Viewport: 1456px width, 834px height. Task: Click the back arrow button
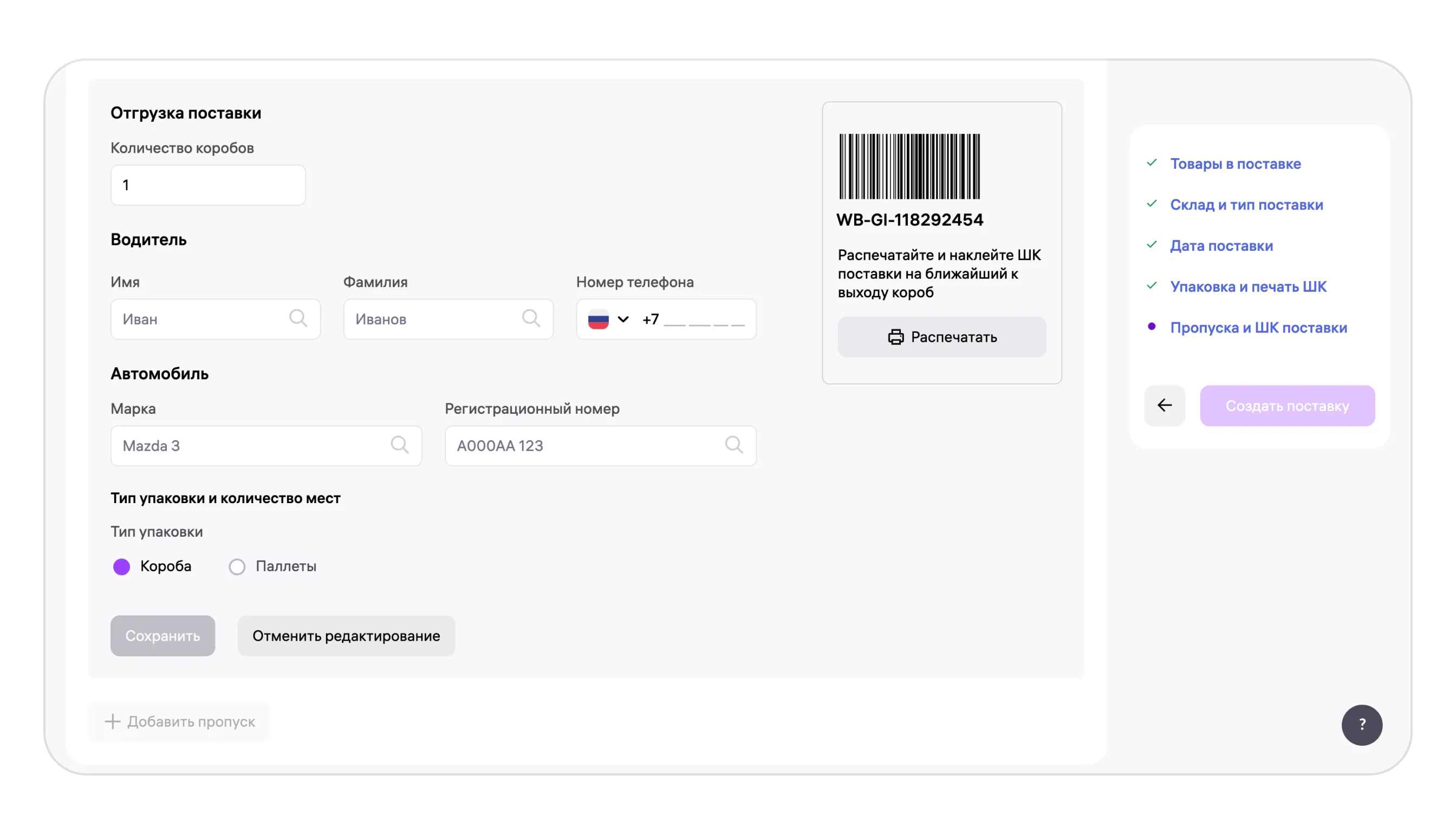coord(1165,406)
